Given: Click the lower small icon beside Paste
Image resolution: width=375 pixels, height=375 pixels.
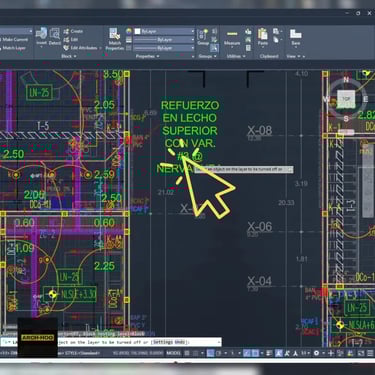Looking at the screenshot, I should [276, 40].
